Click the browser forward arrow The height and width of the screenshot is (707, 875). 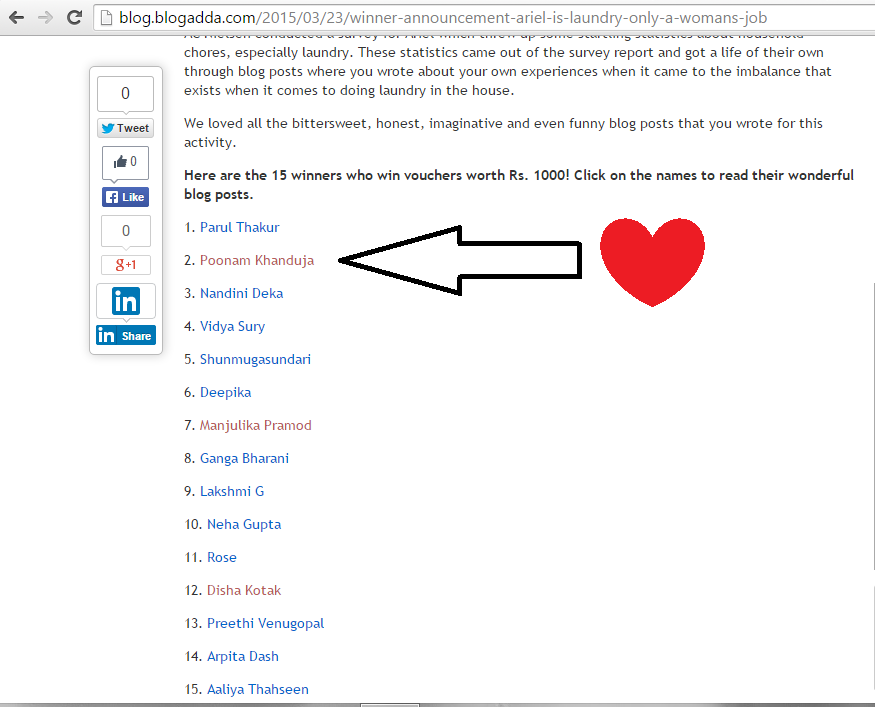pyautogui.click(x=45, y=18)
